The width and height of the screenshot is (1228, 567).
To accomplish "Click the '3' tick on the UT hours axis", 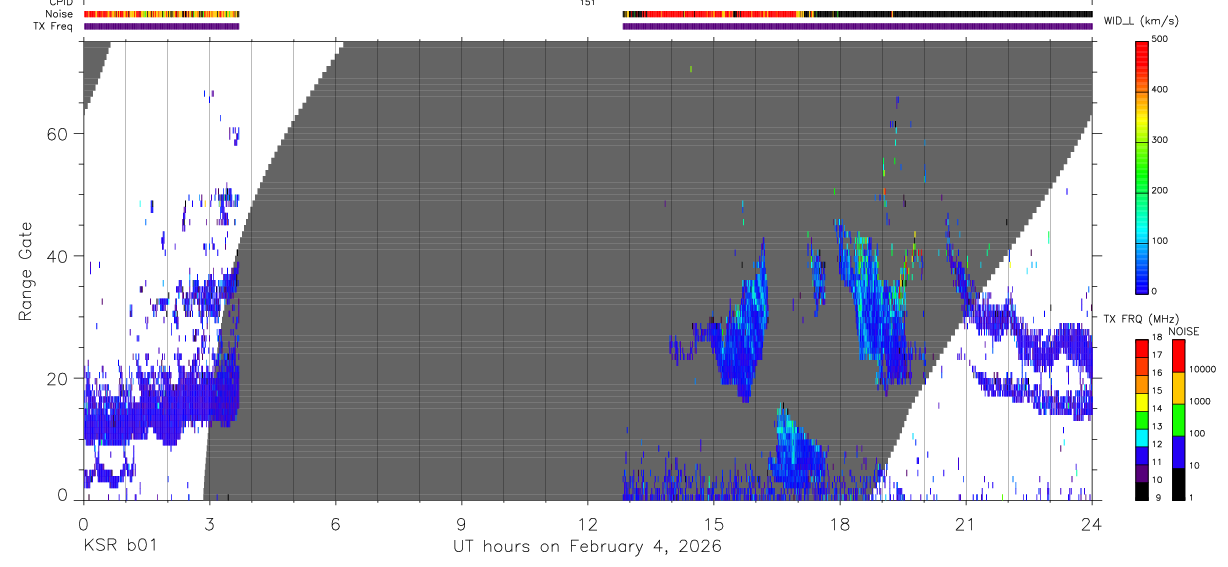I will coord(209,522).
